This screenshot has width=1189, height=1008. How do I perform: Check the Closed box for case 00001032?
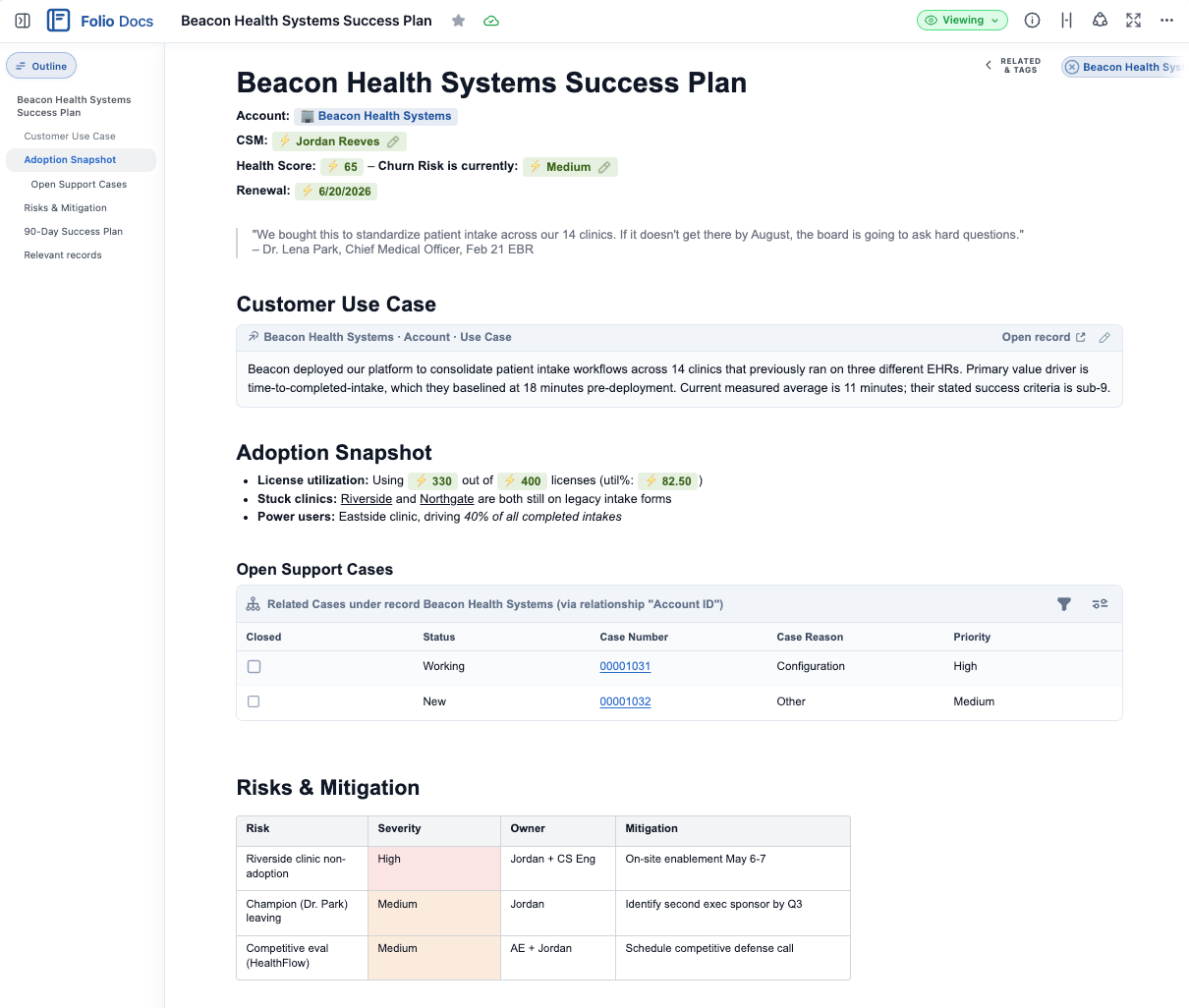click(x=254, y=701)
